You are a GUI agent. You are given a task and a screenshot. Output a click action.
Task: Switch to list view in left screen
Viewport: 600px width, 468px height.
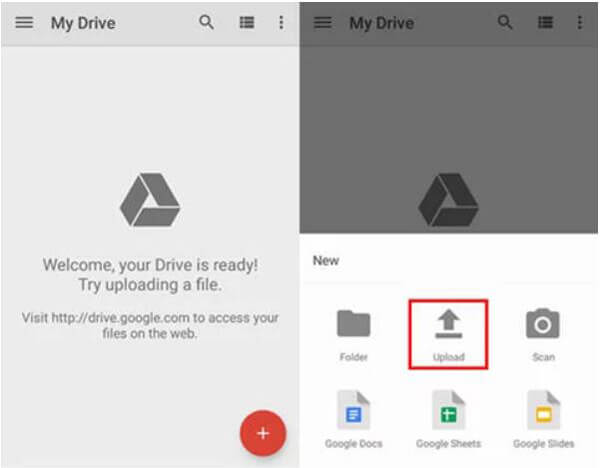247,23
